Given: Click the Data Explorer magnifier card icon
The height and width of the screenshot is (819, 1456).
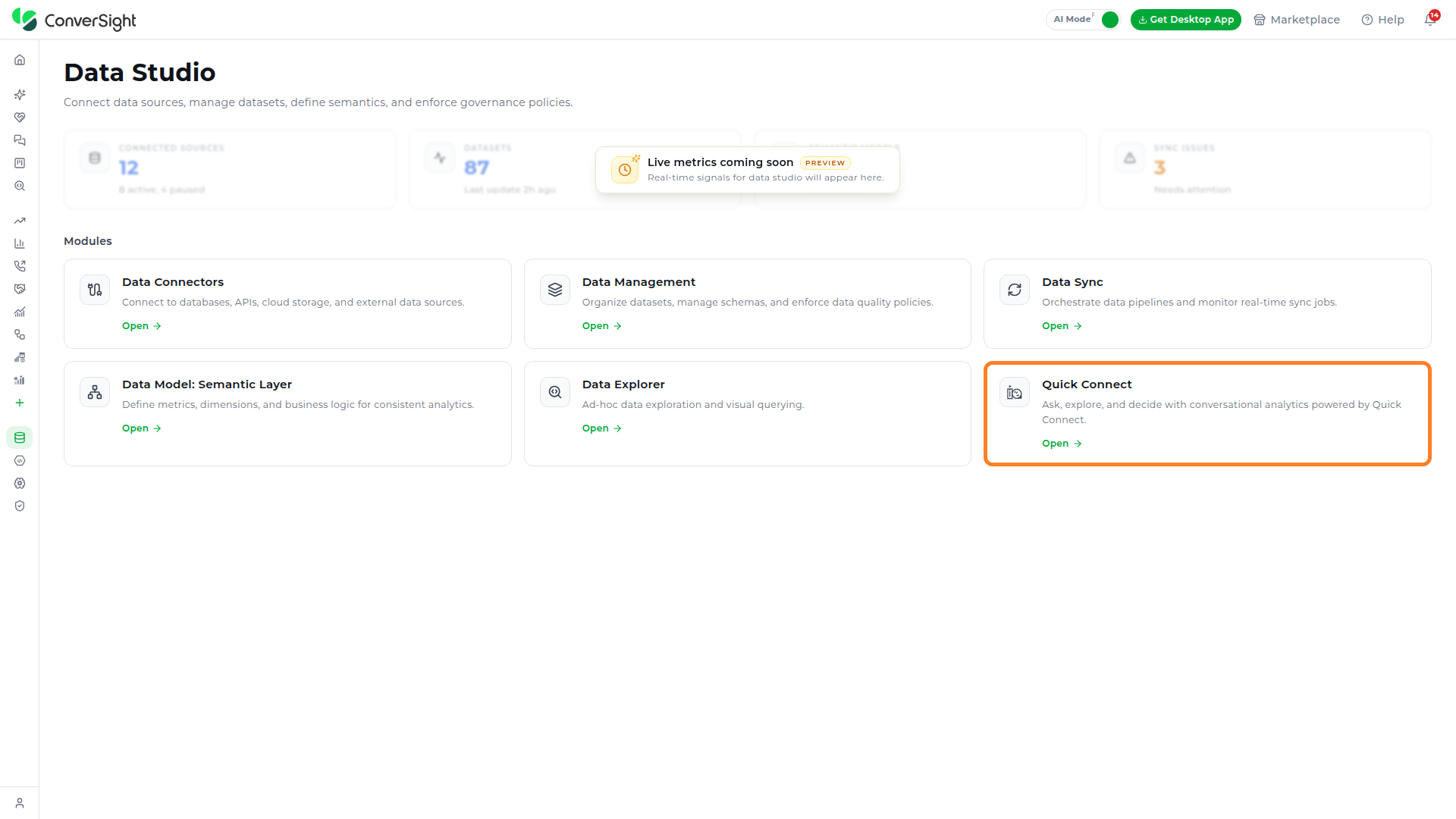Looking at the screenshot, I should [555, 392].
